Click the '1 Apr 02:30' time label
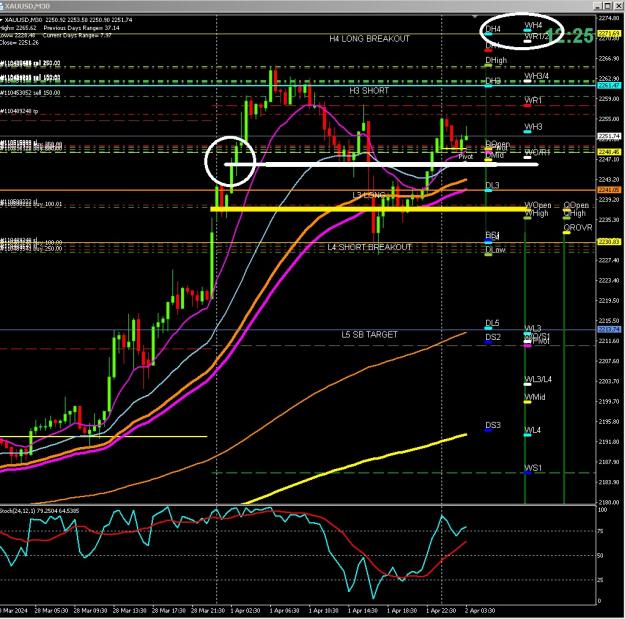Image resolution: width=625 pixels, height=620 pixels. pos(246,610)
